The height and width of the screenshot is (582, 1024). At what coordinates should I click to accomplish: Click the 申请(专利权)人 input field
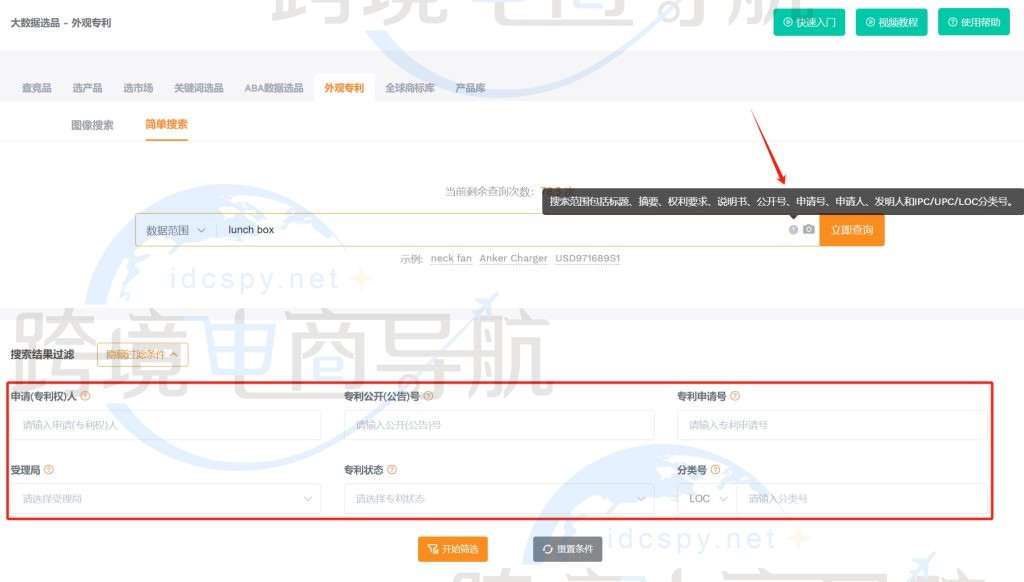tap(165, 424)
